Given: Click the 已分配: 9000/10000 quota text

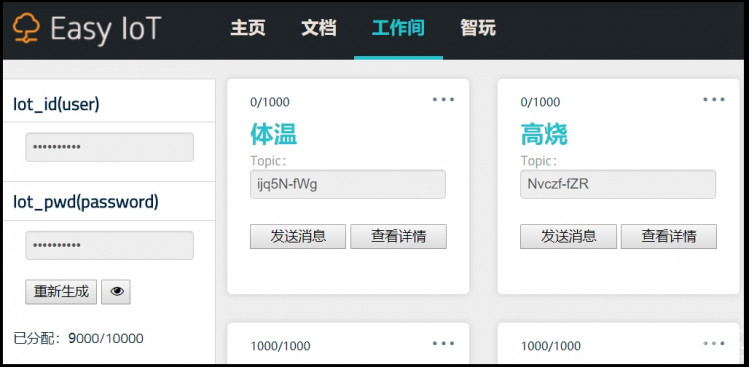Looking at the screenshot, I should pos(78,339).
